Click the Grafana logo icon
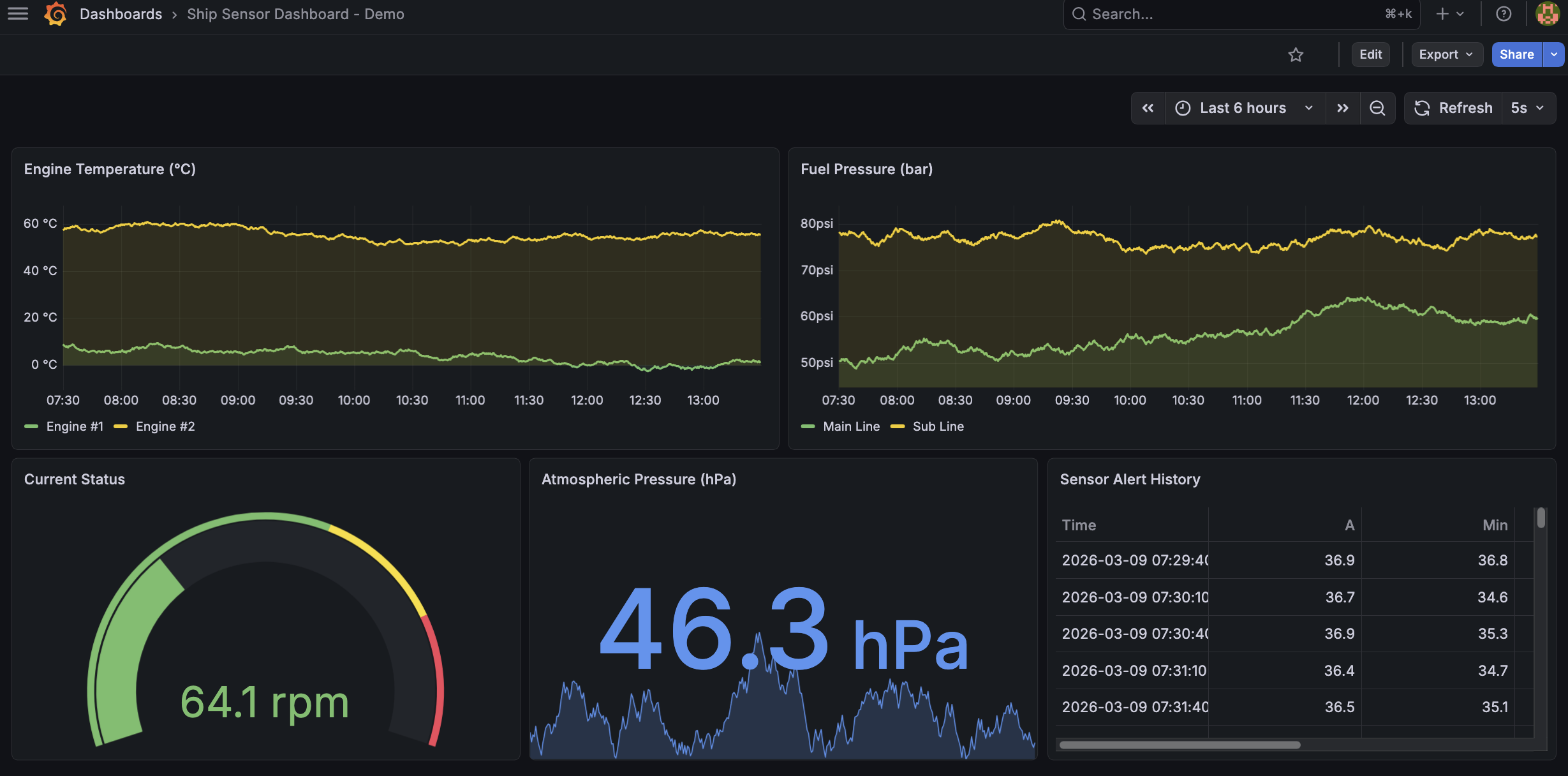Viewport: 1568px width, 776px height. (x=55, y=14)
